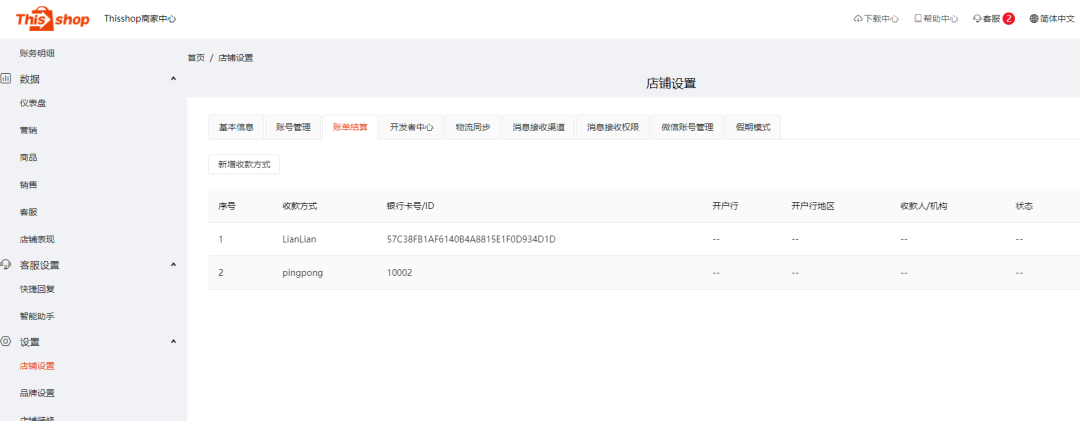The height and width of the screenshot is (421, 1080).
Task: Collapse the 客服设置 sidebar section arrow
Action: [x=174, y=265]
